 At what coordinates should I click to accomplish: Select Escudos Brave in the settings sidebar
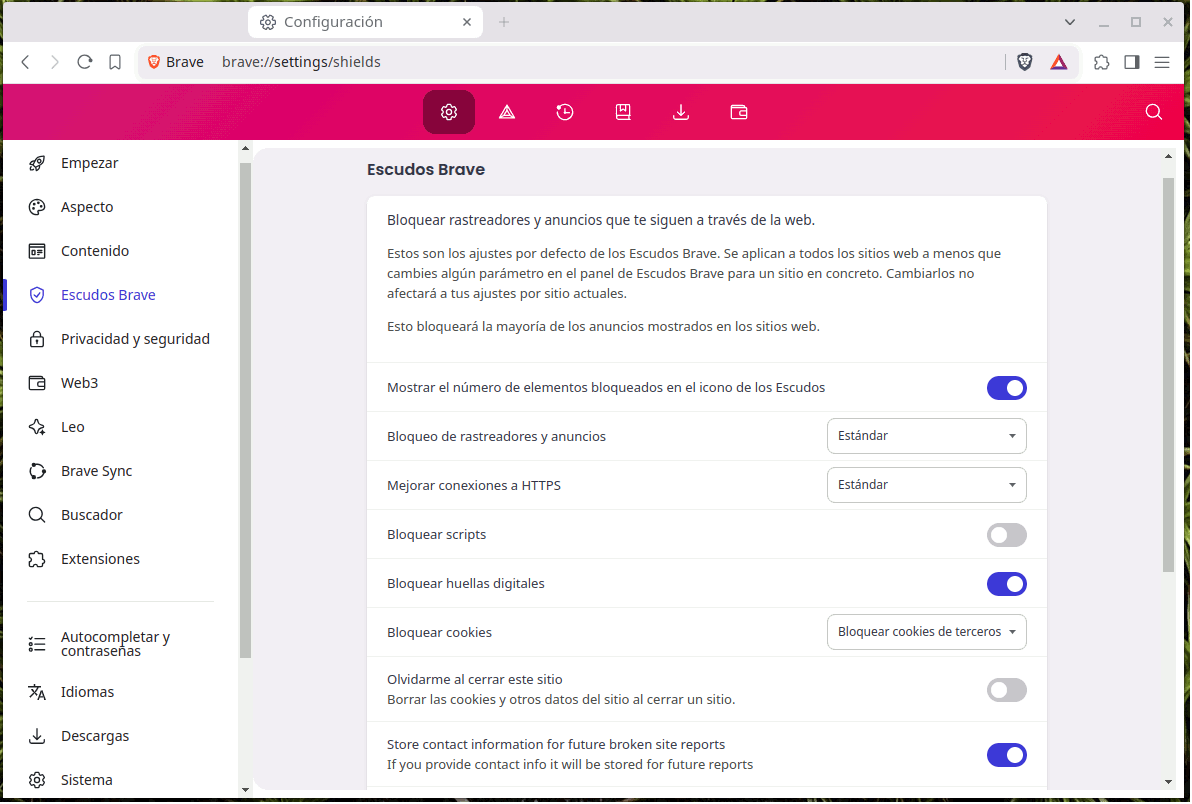[x=108, y=295]
